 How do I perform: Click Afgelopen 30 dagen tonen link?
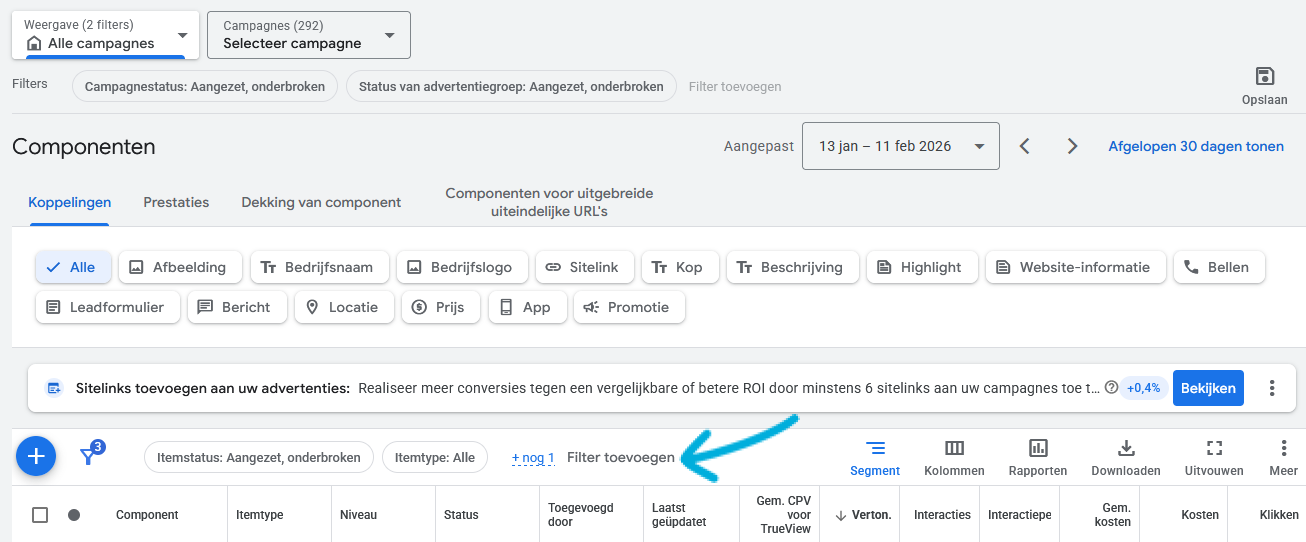(x=1195, y=146)
